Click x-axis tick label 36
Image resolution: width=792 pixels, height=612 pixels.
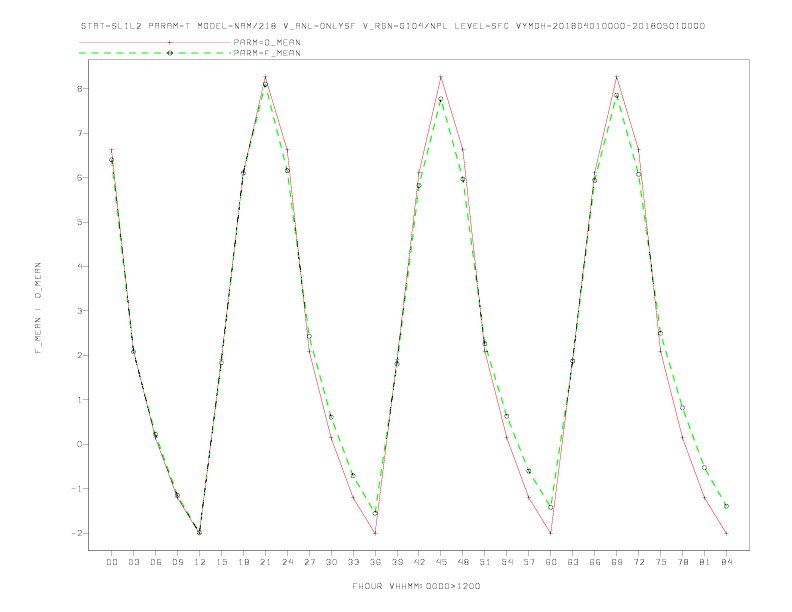375,562
